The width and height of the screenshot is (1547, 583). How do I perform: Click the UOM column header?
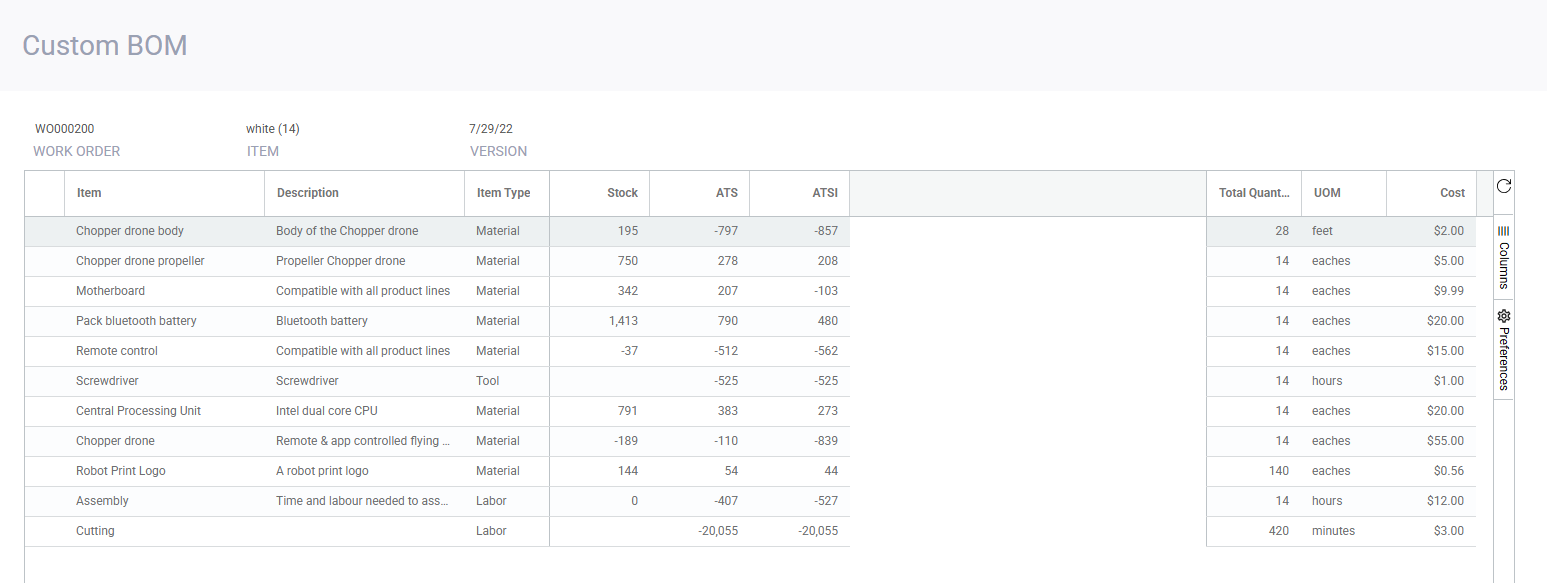[1326, 193]
